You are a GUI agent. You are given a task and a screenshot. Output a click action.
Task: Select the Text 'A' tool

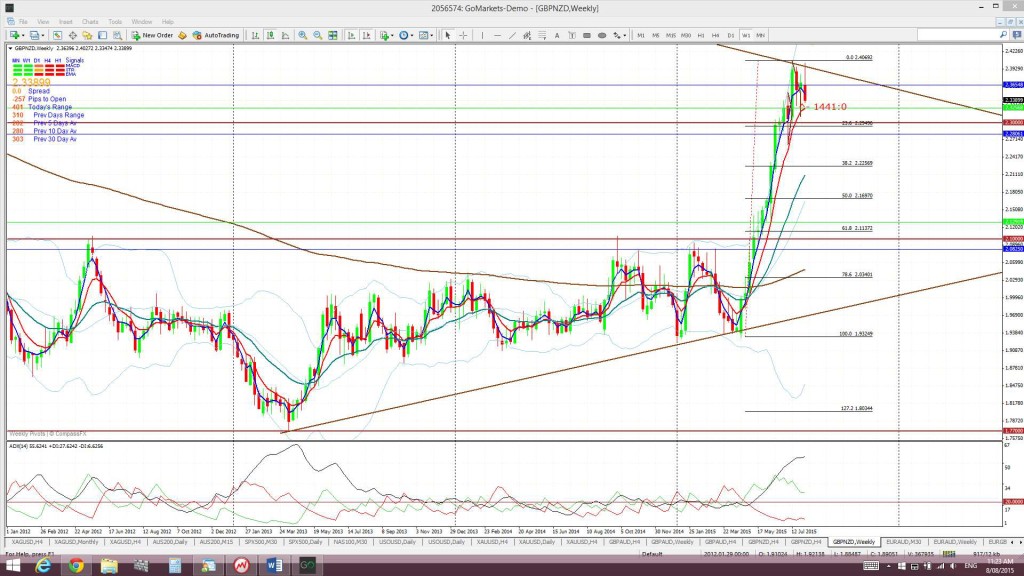(x=558, y=35)
